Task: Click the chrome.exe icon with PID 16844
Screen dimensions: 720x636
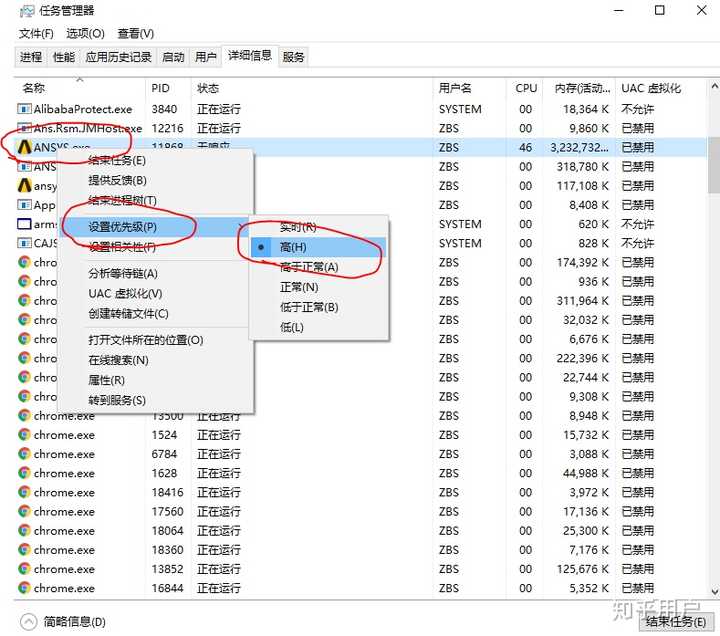Action: [24, 588]
